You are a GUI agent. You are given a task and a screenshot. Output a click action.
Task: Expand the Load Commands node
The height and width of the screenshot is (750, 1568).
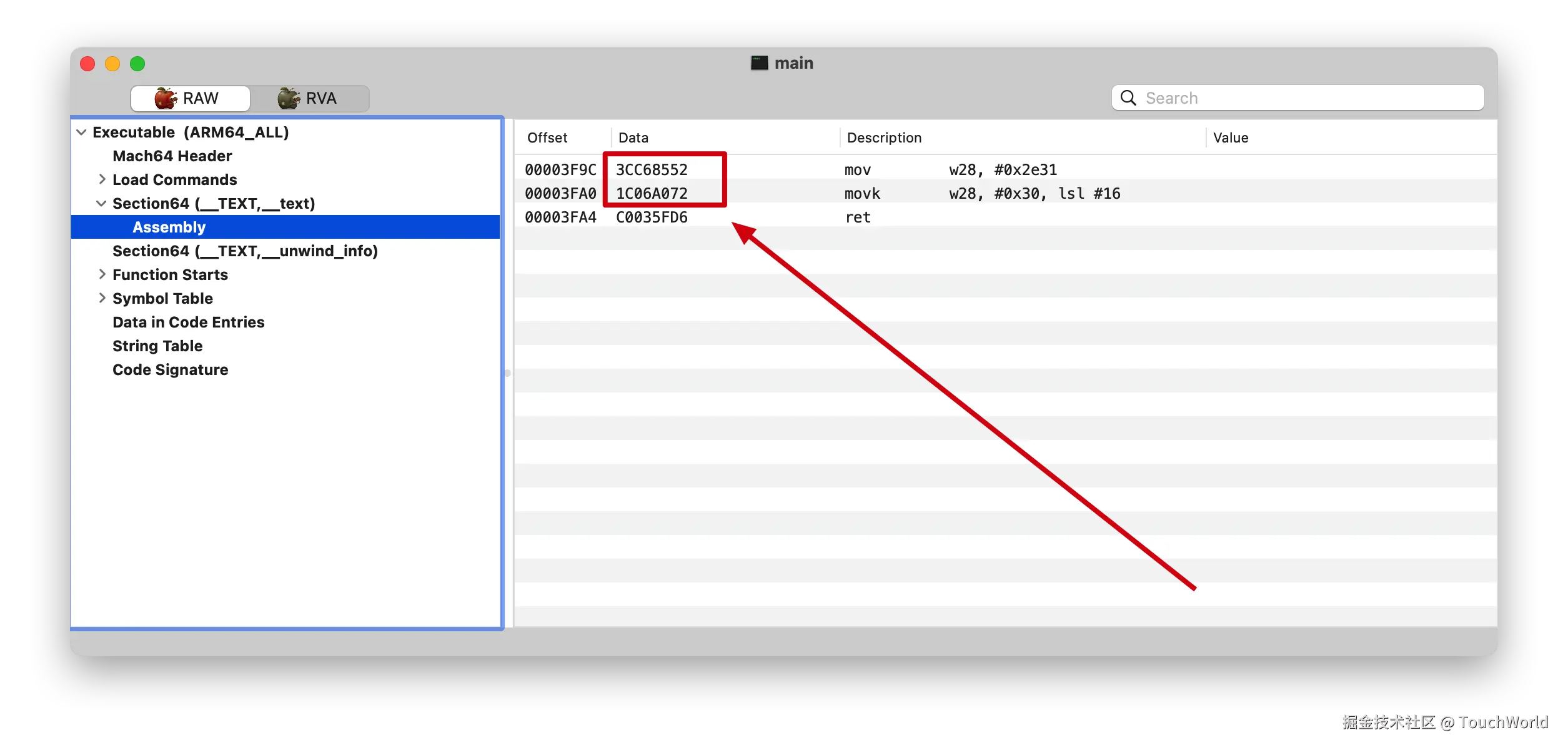click(102, 179)
